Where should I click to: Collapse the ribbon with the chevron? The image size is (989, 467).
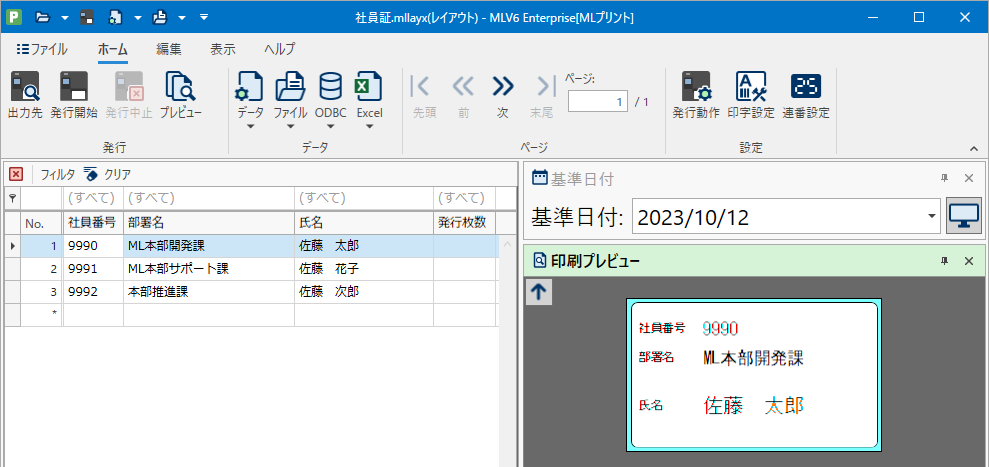[974, 148]
